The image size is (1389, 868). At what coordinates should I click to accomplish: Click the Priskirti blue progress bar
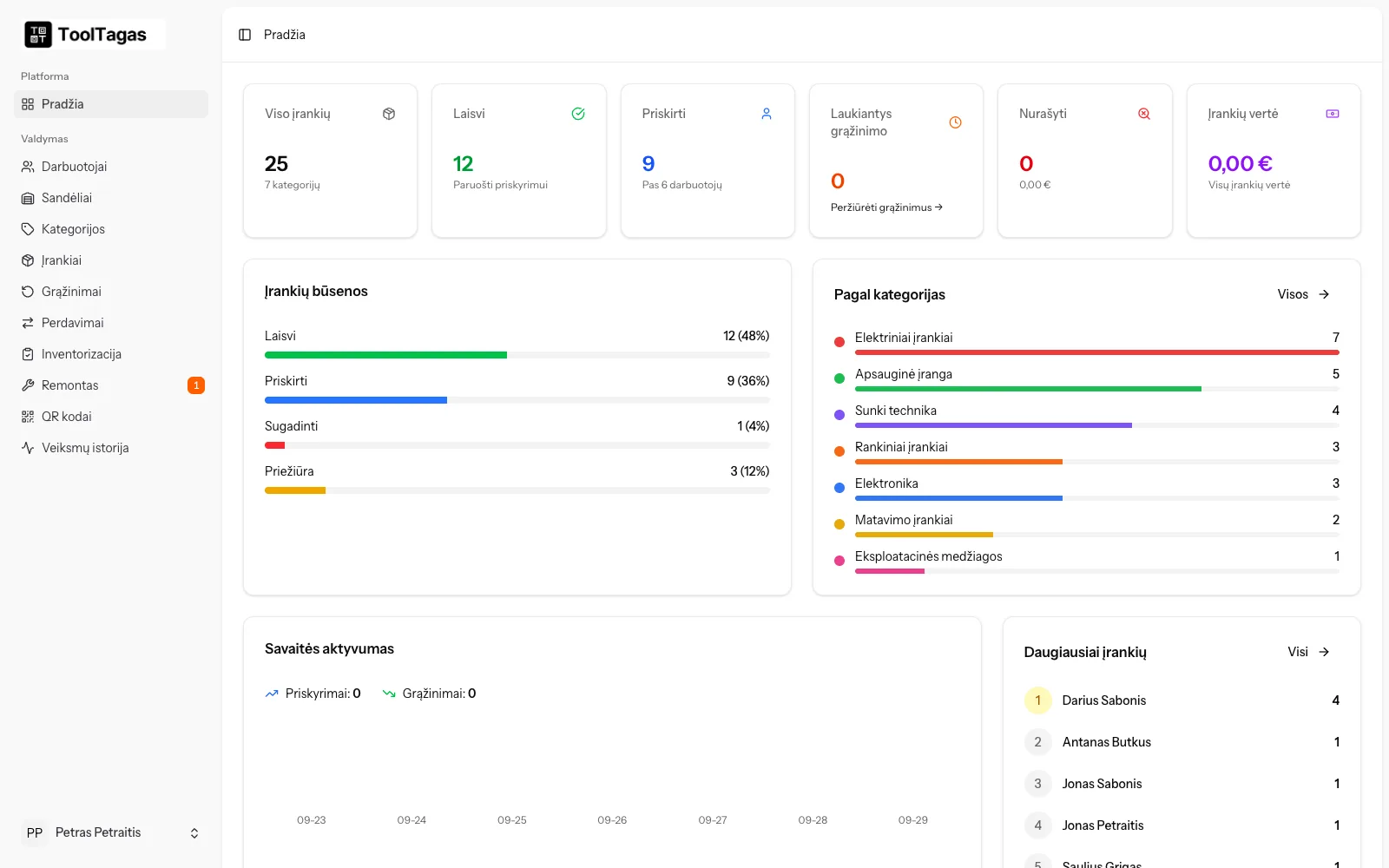click(356, 400)
